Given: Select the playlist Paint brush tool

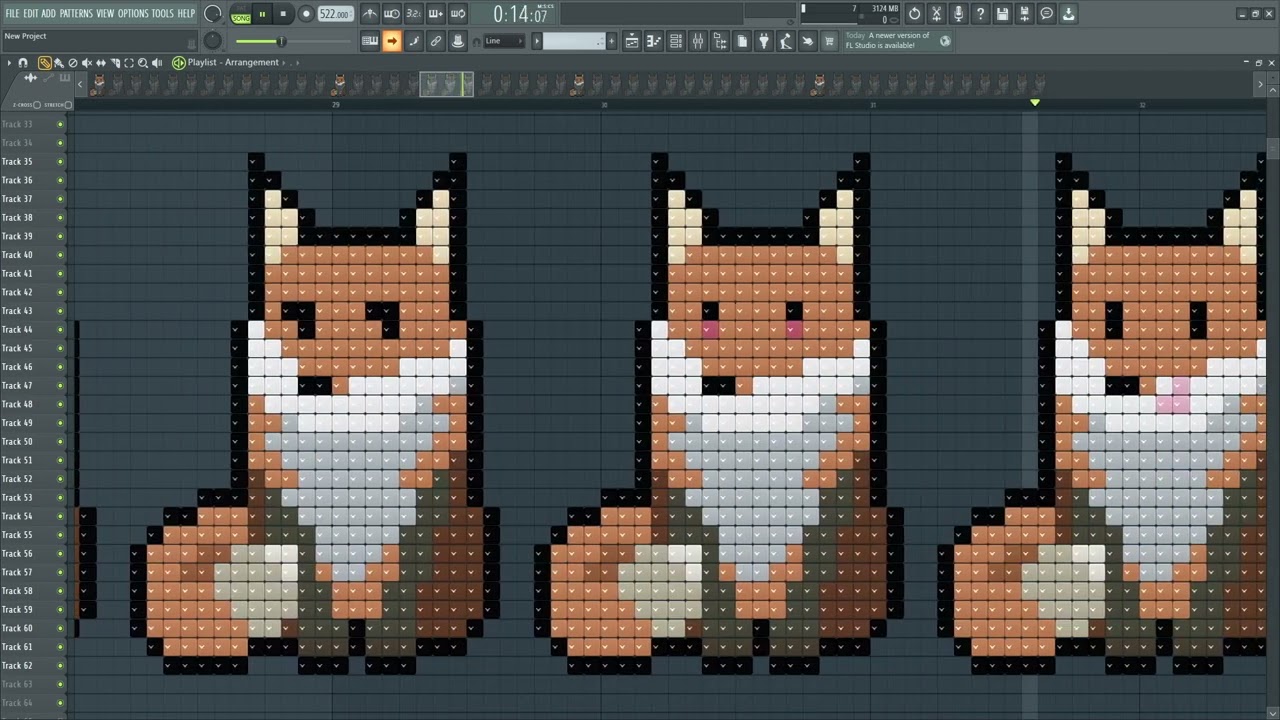Looking at the screenshot, I should pos(59,62).
